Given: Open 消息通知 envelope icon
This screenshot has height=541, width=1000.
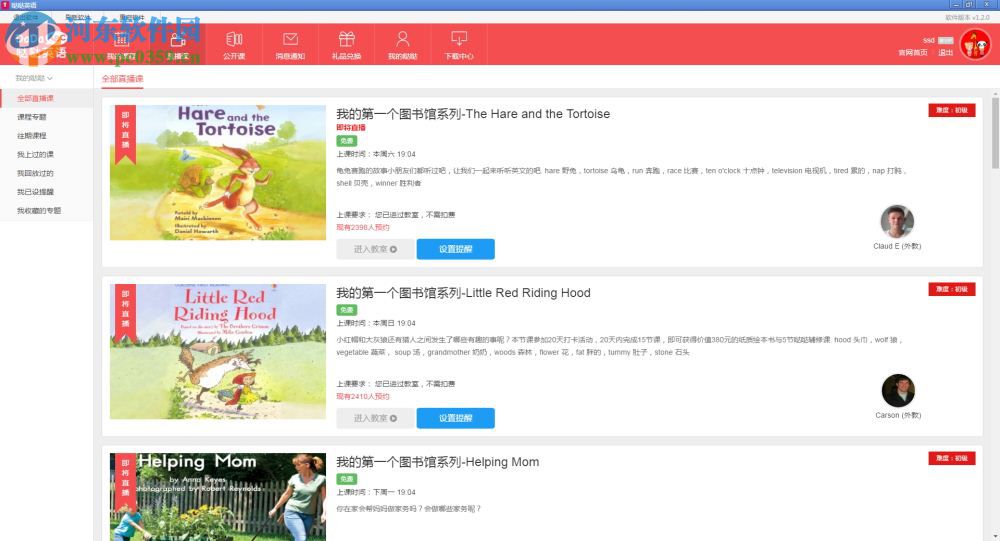Looking at the screenshot, I should pos(290,40).
